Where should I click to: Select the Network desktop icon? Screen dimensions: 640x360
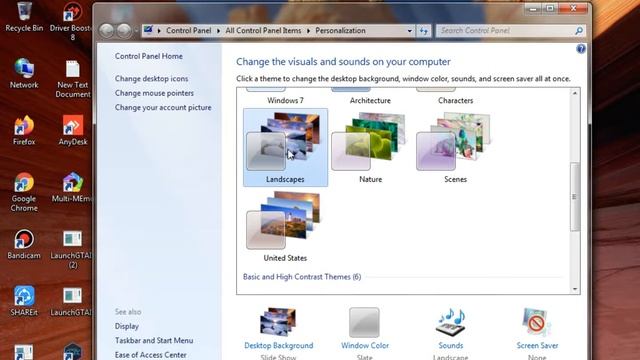tap(24, 73)
